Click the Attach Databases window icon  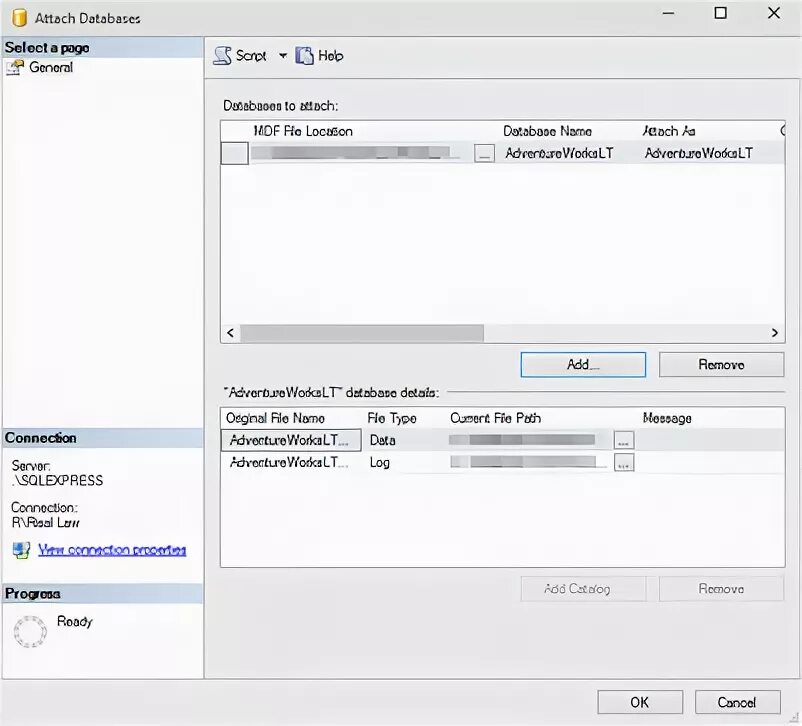point(19,18)
